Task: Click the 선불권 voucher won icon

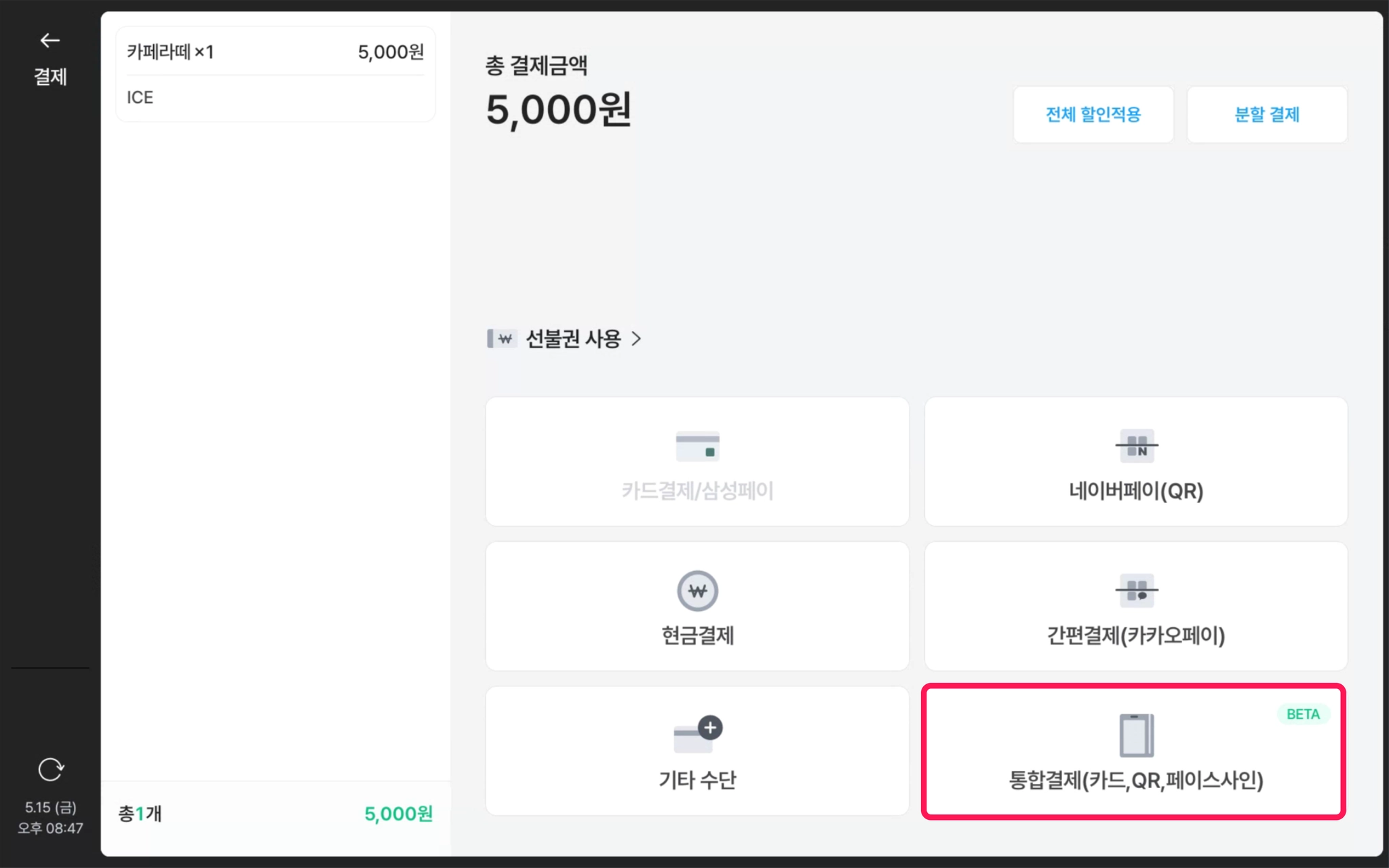Action: pyautogui.click(x=502, y=338)
